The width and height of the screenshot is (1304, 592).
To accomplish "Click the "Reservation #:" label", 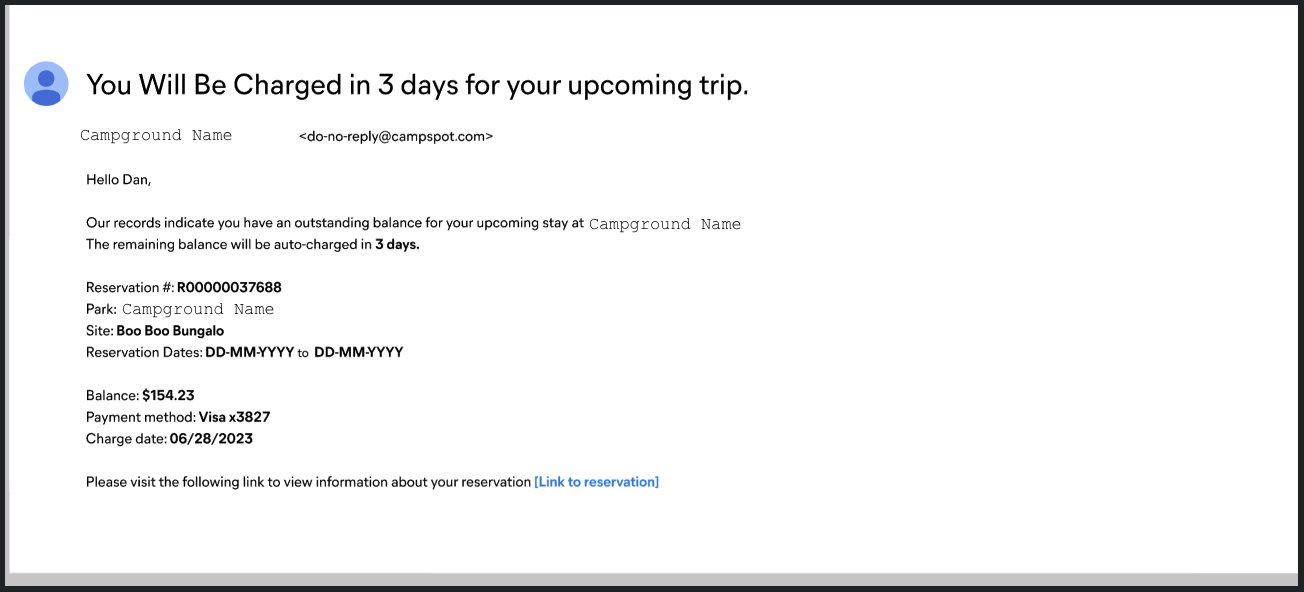I will [x=130, y=288].
